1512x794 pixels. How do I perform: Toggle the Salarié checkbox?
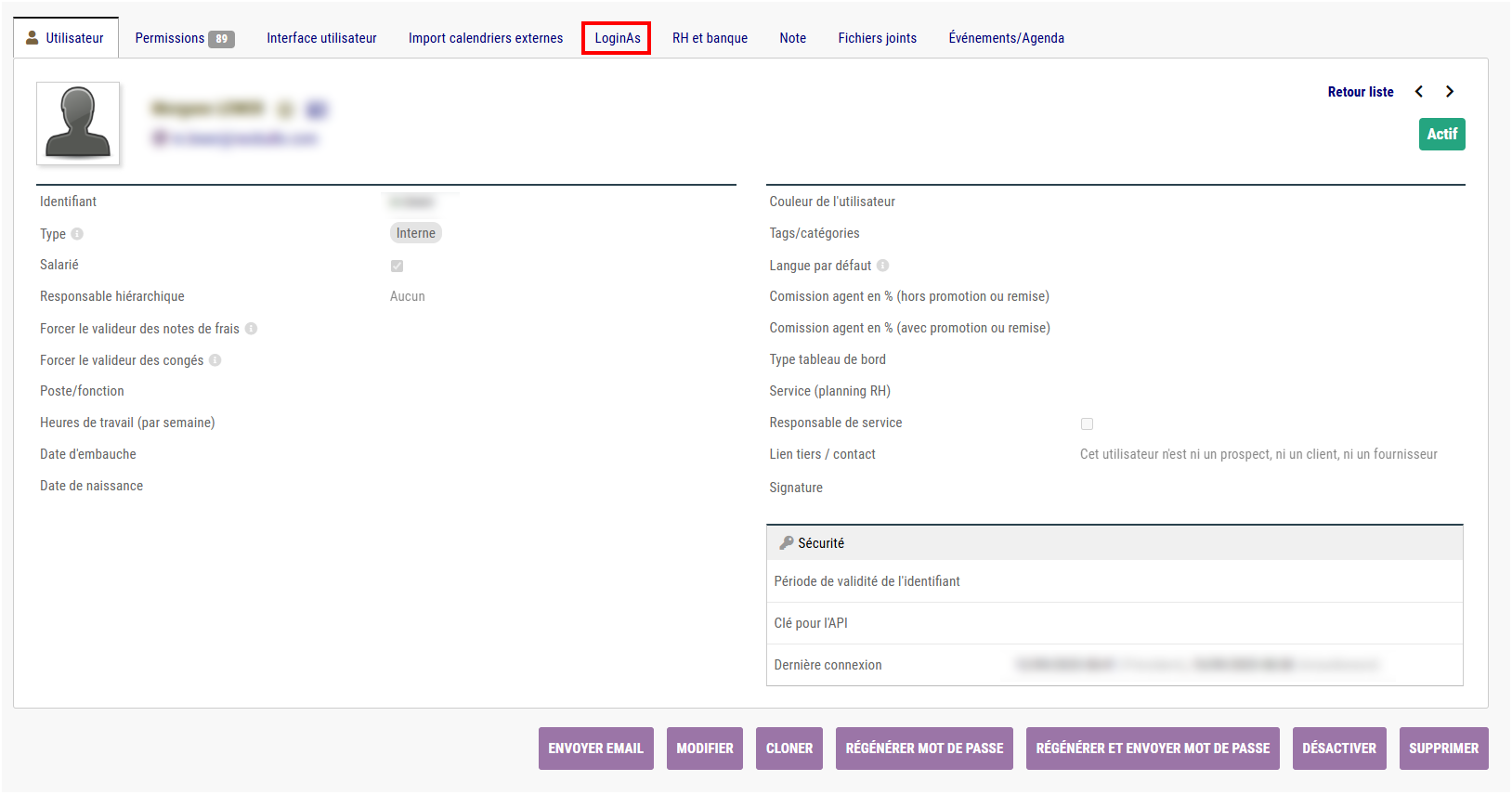click(397, 266)
